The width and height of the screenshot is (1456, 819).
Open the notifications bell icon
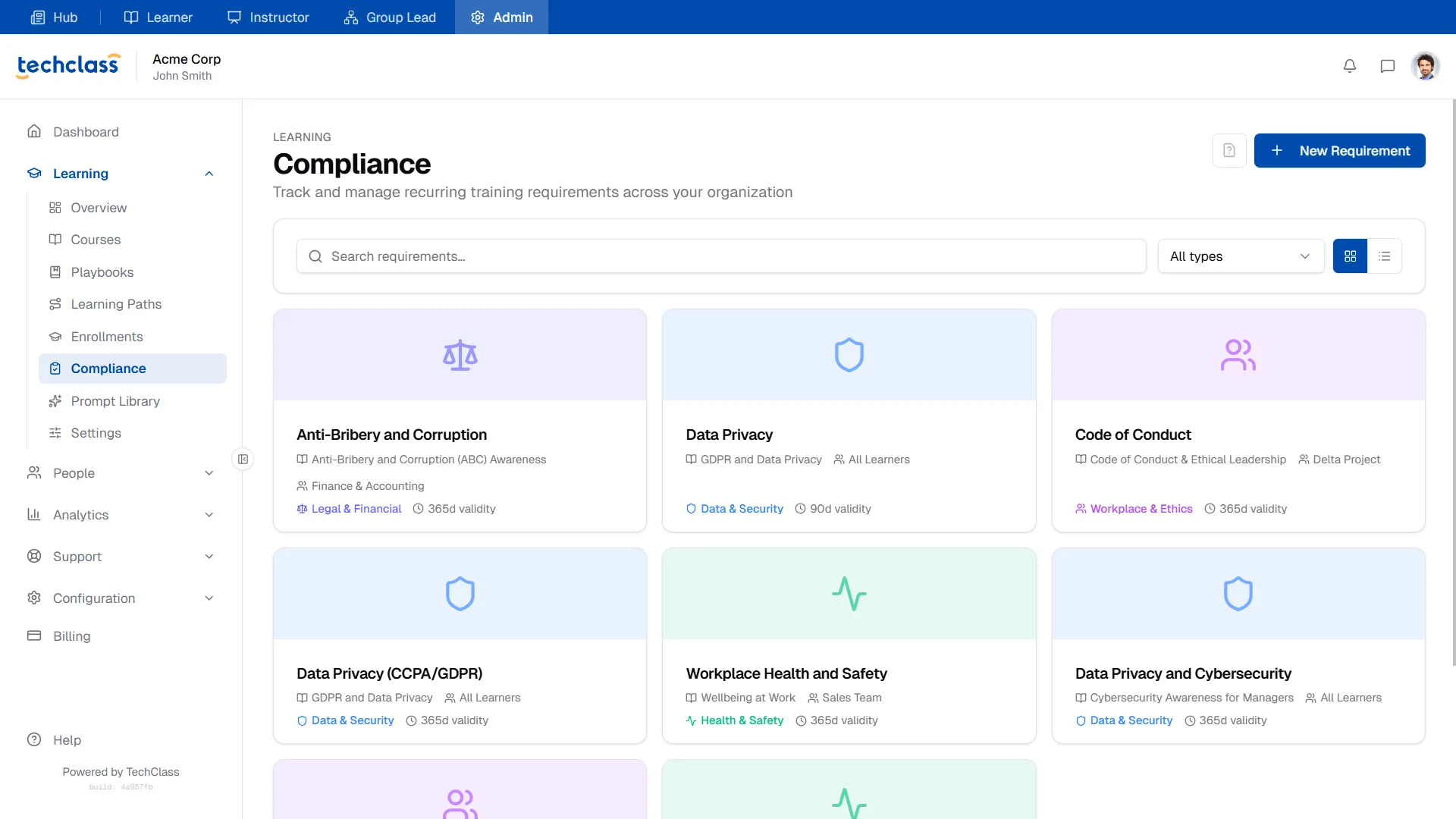click(1350, 66)
